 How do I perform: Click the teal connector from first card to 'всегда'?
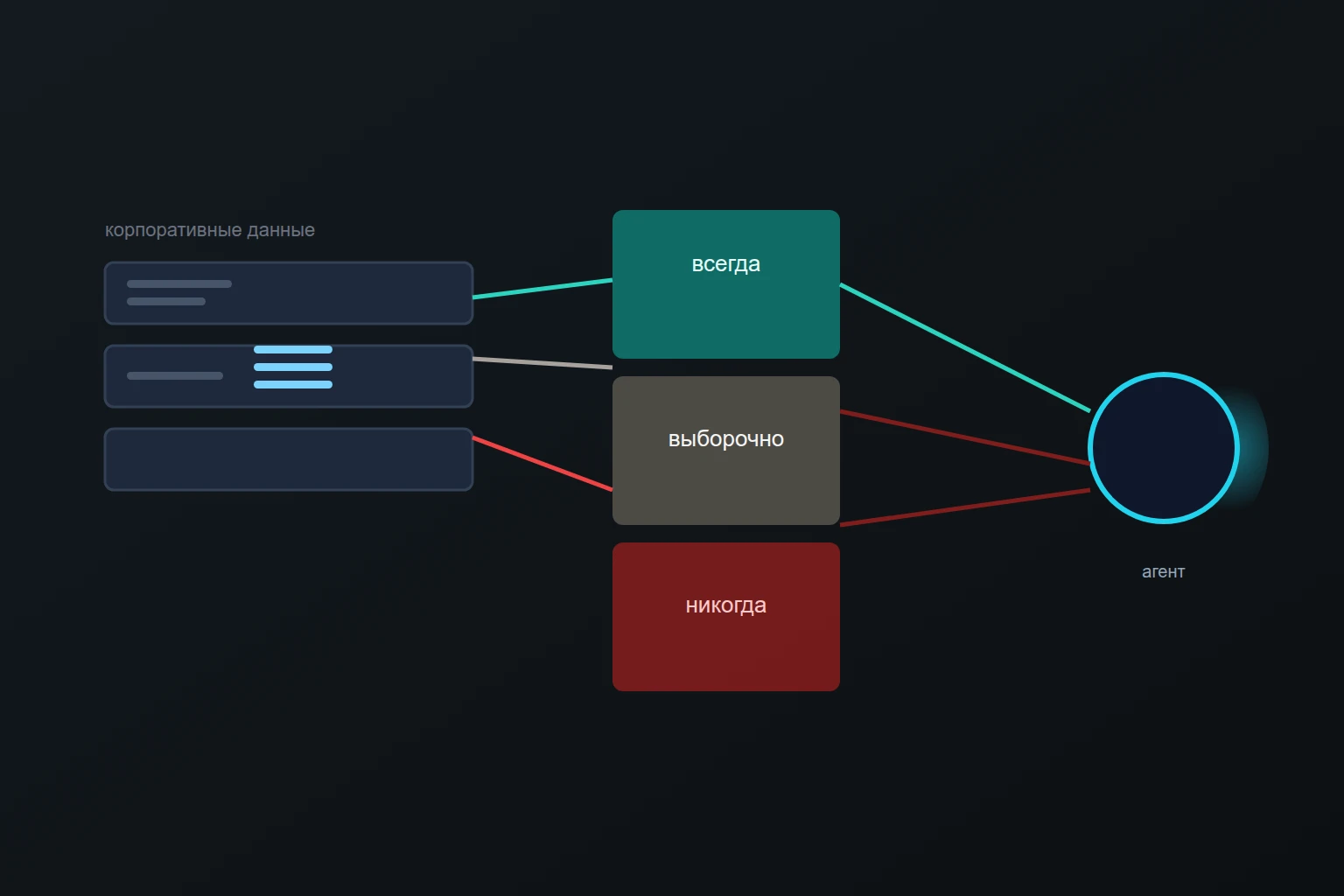click(x=542, y=289)
